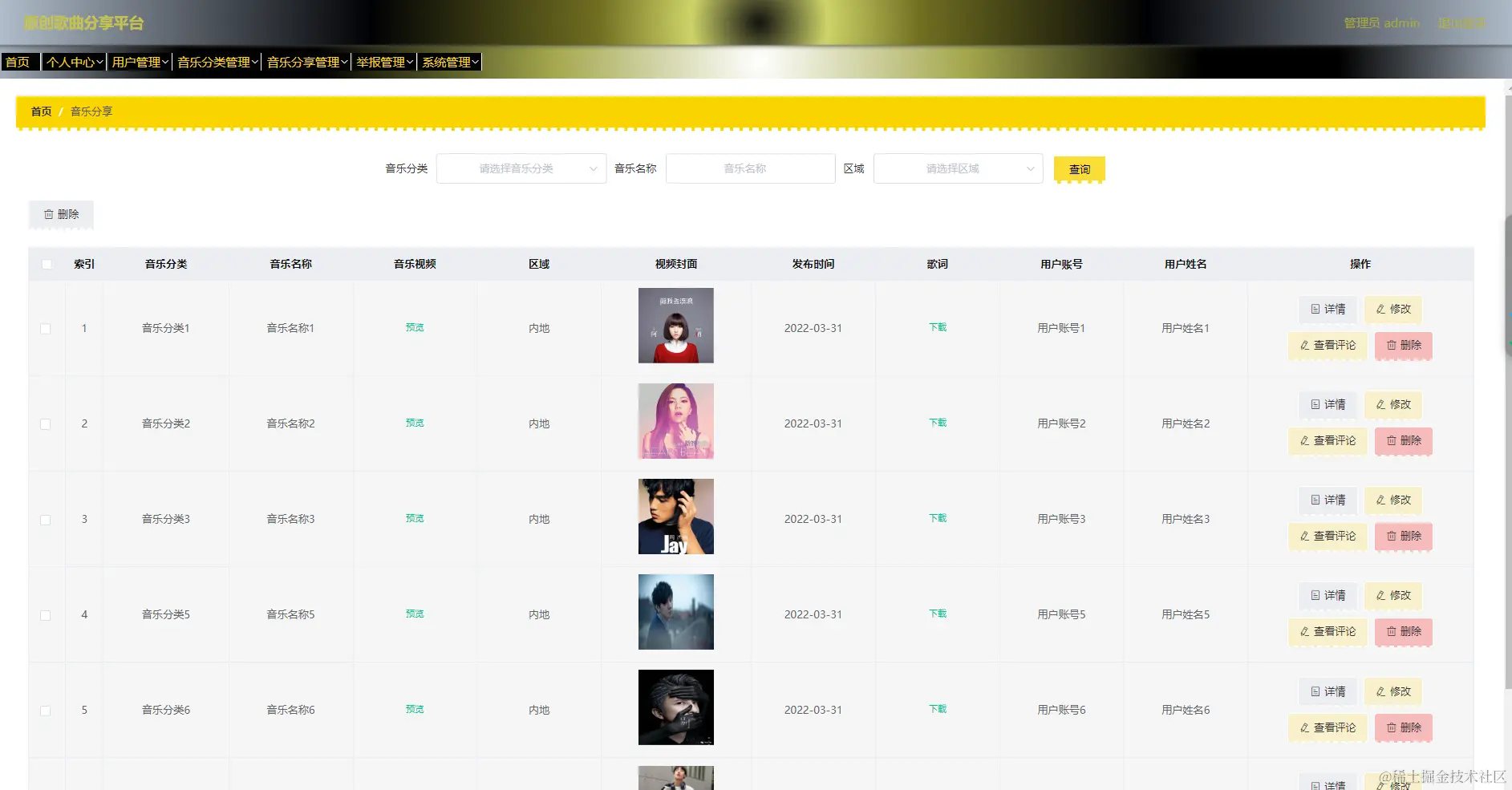Open details for row 音乐名称3
Image resolution: width=1512 pixels, height=790 pixels.
point(1328,500)
